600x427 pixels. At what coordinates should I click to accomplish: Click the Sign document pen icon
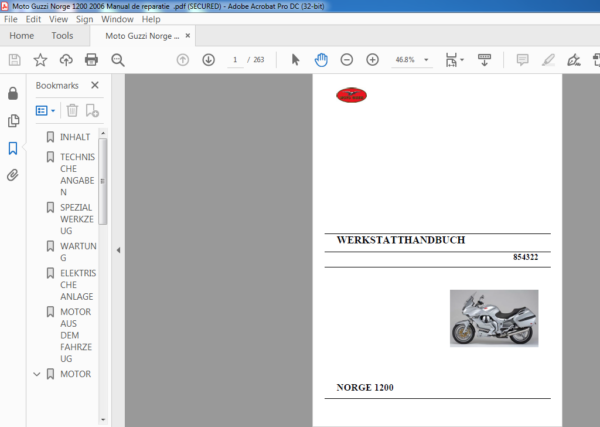tap(574, 60)
